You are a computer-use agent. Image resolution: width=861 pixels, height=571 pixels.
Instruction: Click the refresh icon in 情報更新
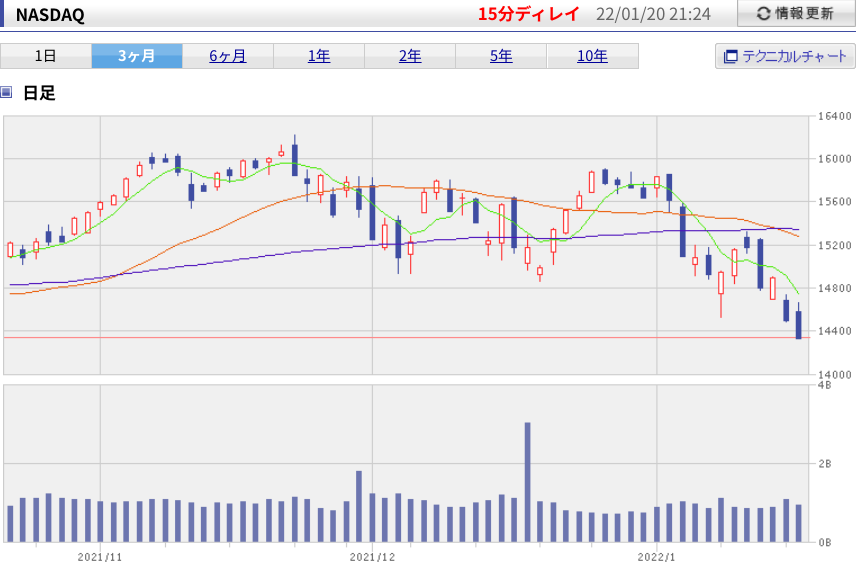[763, 14]
